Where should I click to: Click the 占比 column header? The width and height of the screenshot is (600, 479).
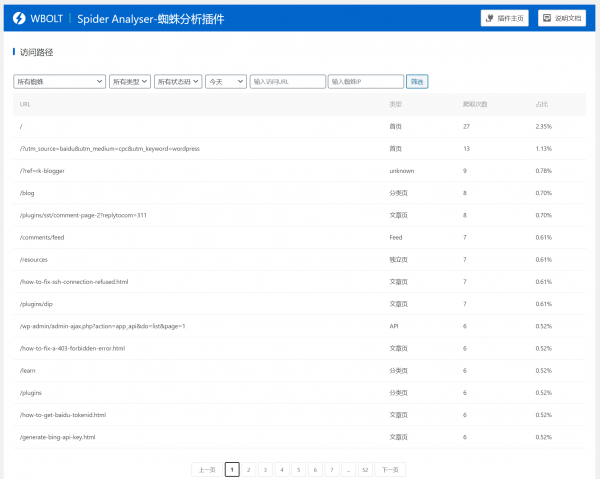coord(542,104)
